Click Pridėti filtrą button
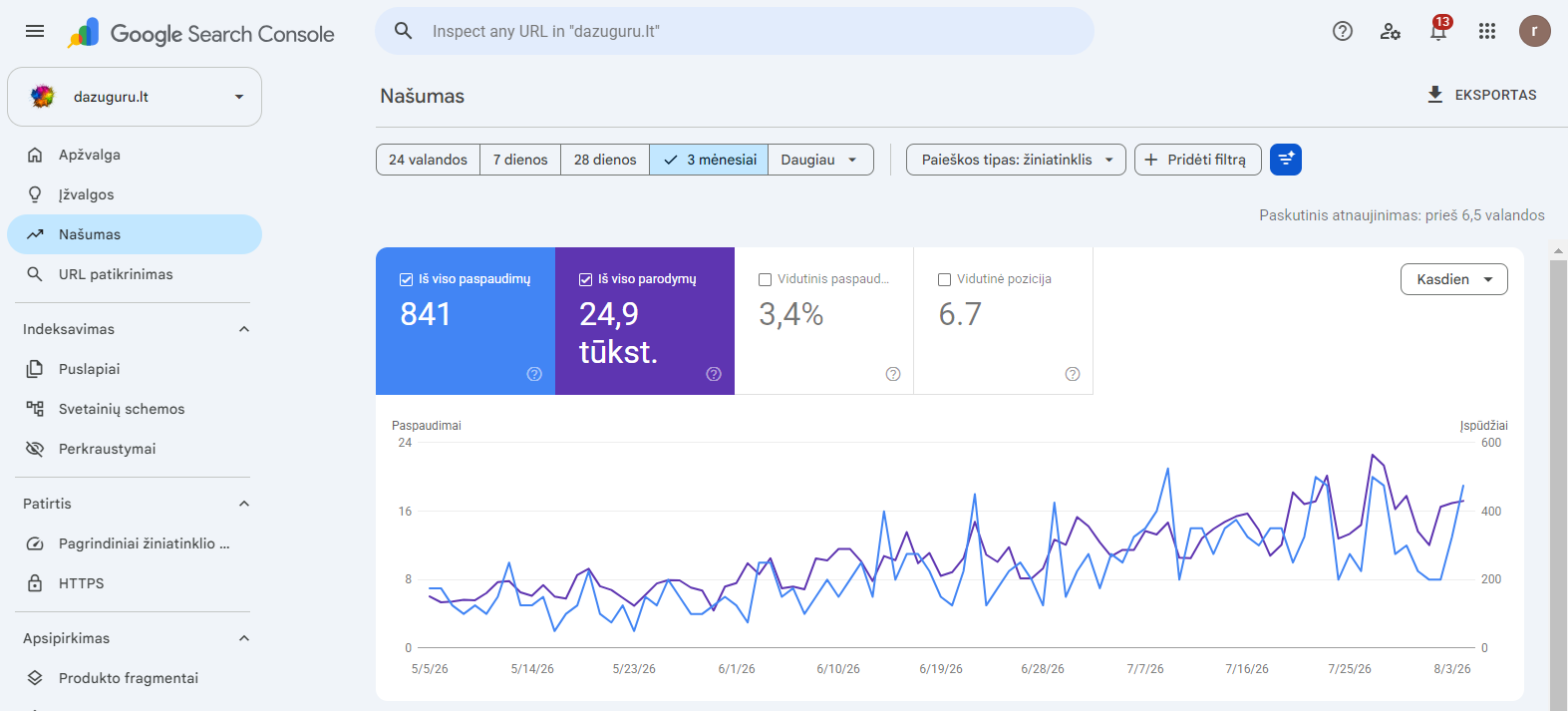This screenshot has width=1568, height=711. (x=1198, y=160)
